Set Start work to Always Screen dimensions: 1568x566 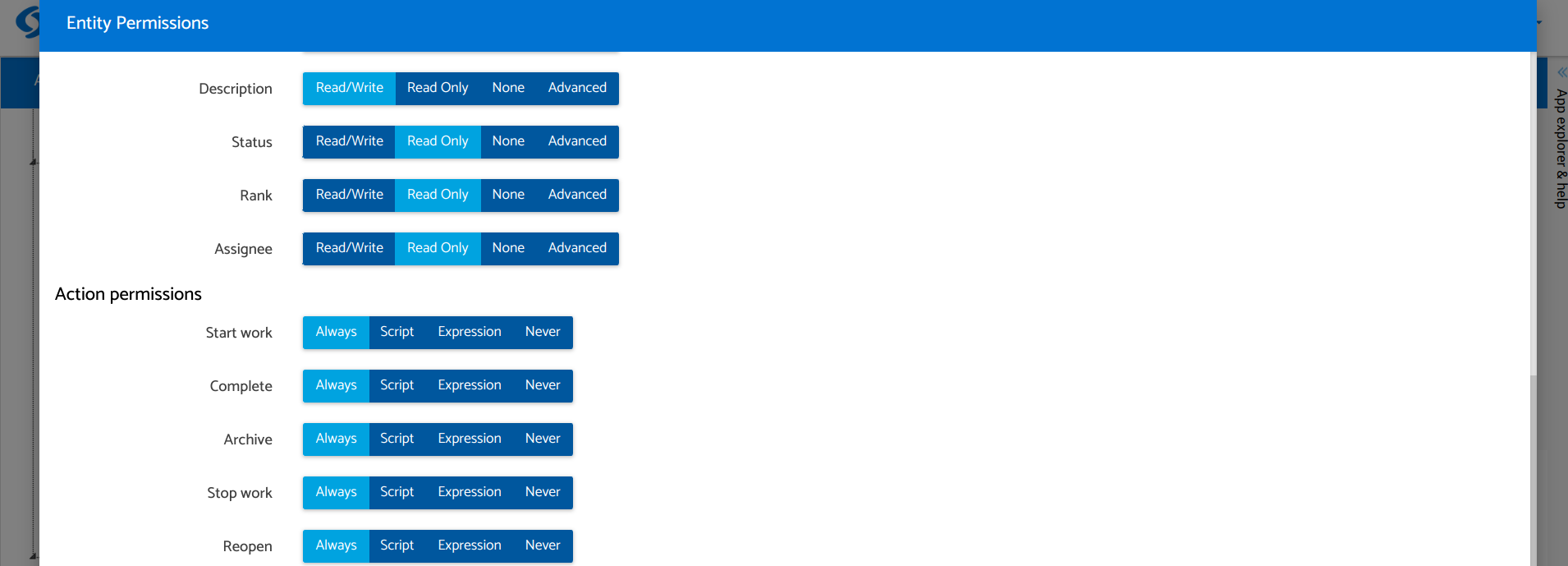(336, 332)
